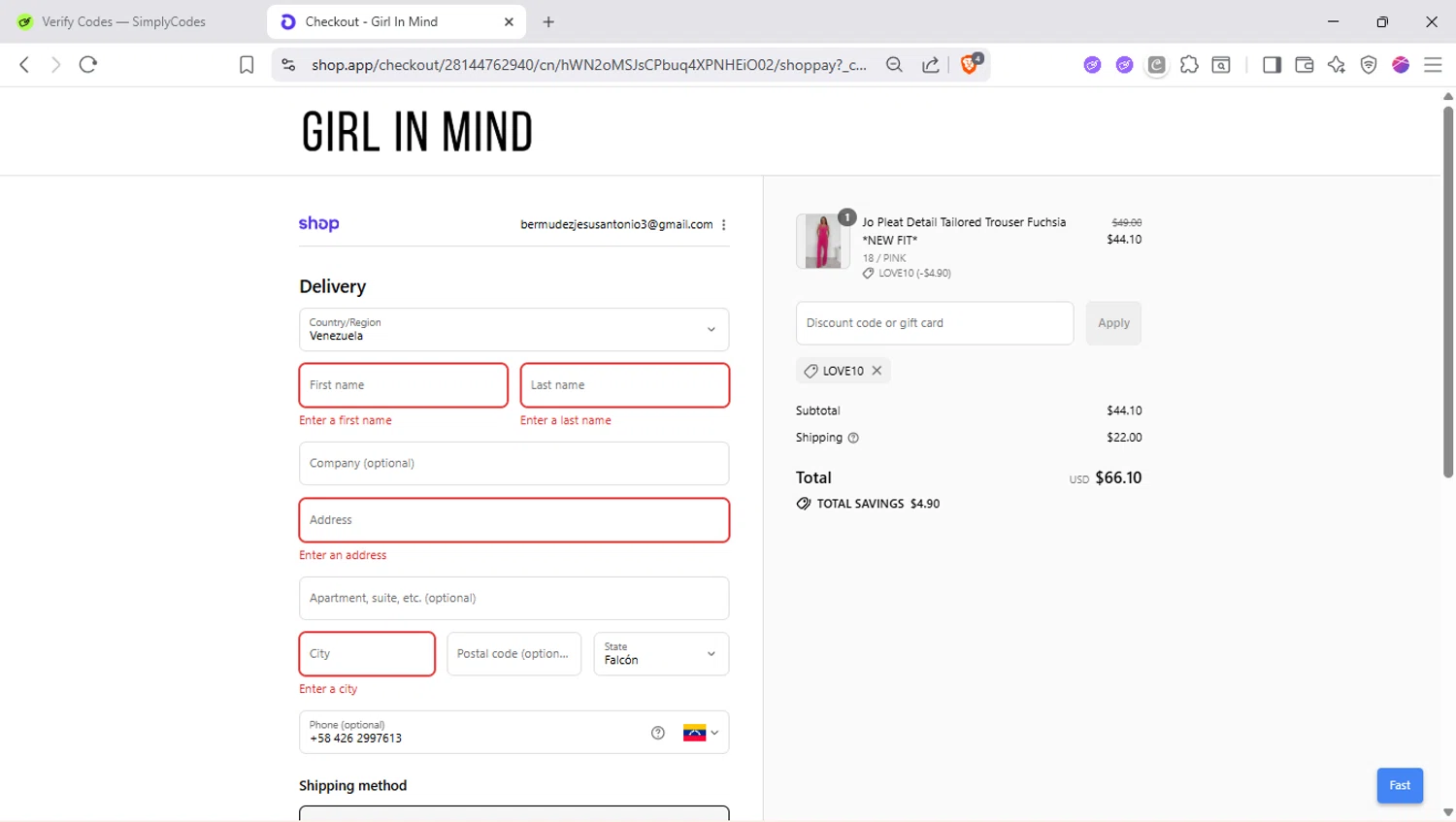This screenshot has width=1456, height=822.
Task: Open Leo AI sparkle icon
Action: click(x=1337, y=65)
